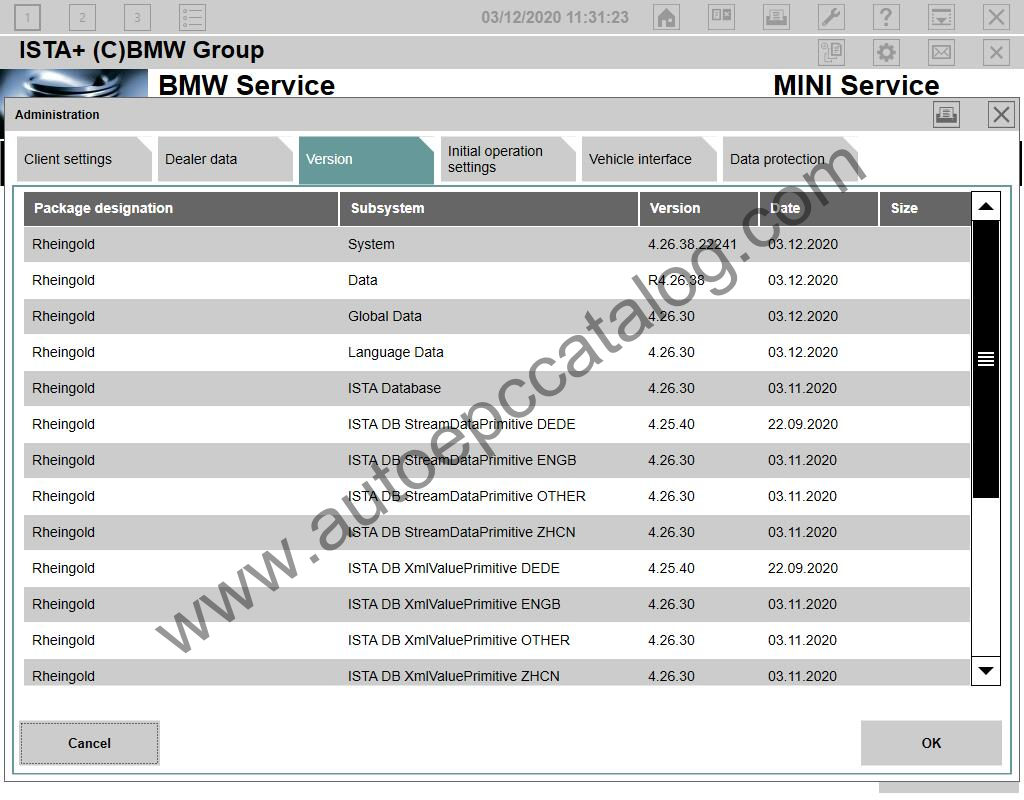This screenshot has width=1024, height=800.
Task: Select ISTA DB XmlValuePrimitive OTHER row
Action: point(497,640)
